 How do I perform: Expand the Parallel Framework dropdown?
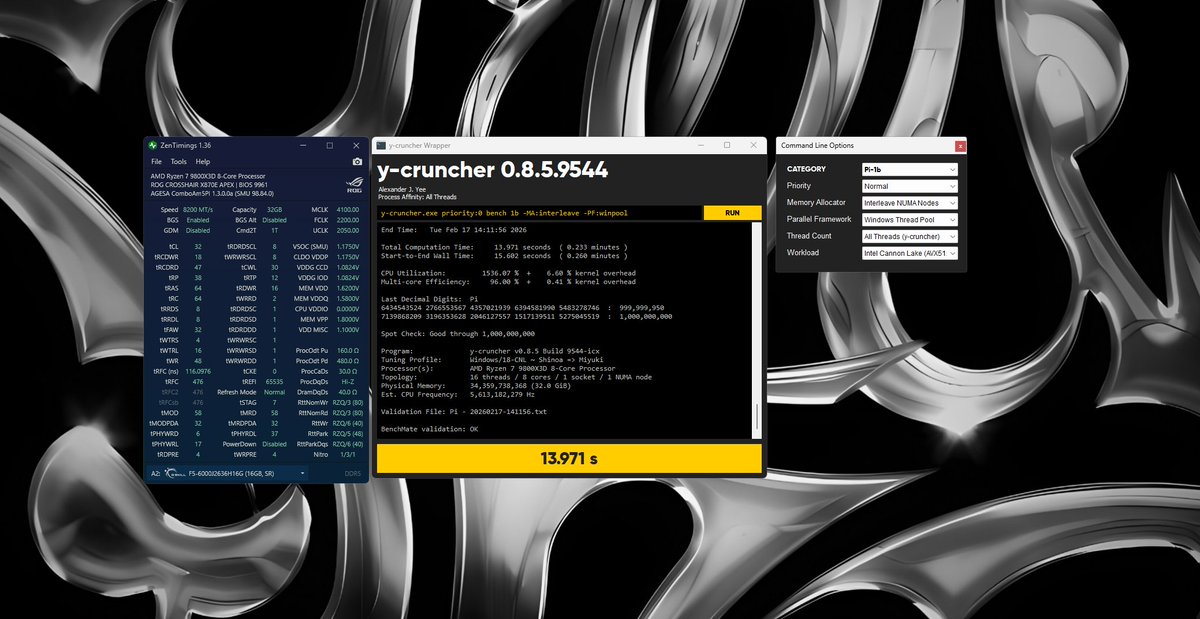(x=910, y=219)
